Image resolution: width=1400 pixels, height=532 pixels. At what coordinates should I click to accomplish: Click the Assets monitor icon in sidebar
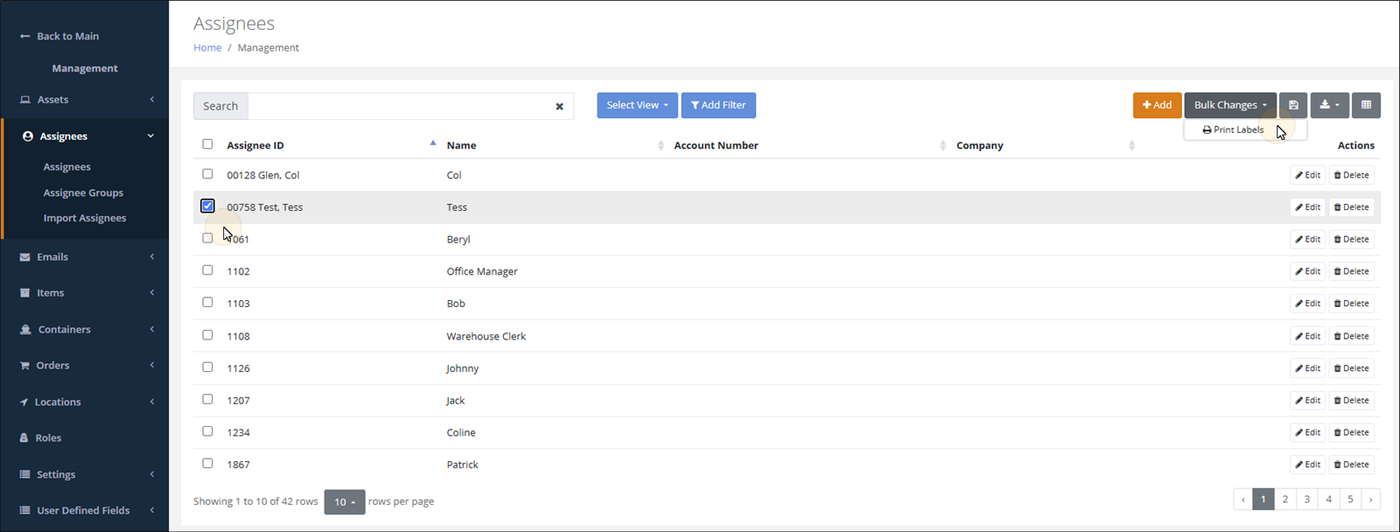click(25, 100)
